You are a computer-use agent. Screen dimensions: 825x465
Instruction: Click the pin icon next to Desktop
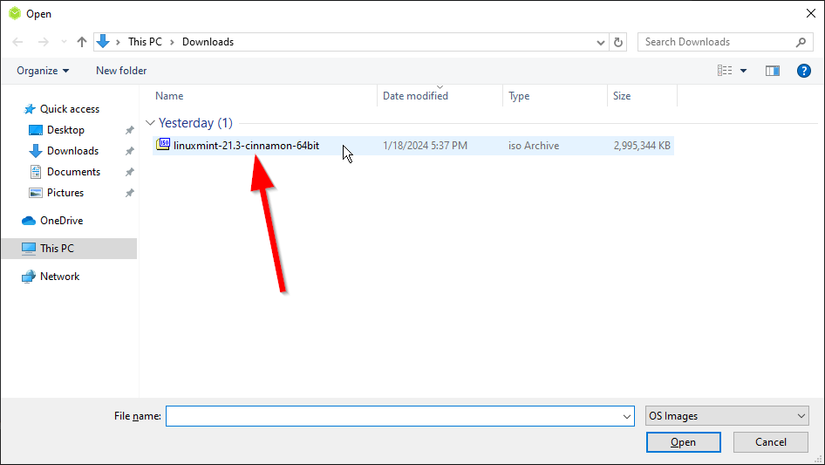click(129, 130)
